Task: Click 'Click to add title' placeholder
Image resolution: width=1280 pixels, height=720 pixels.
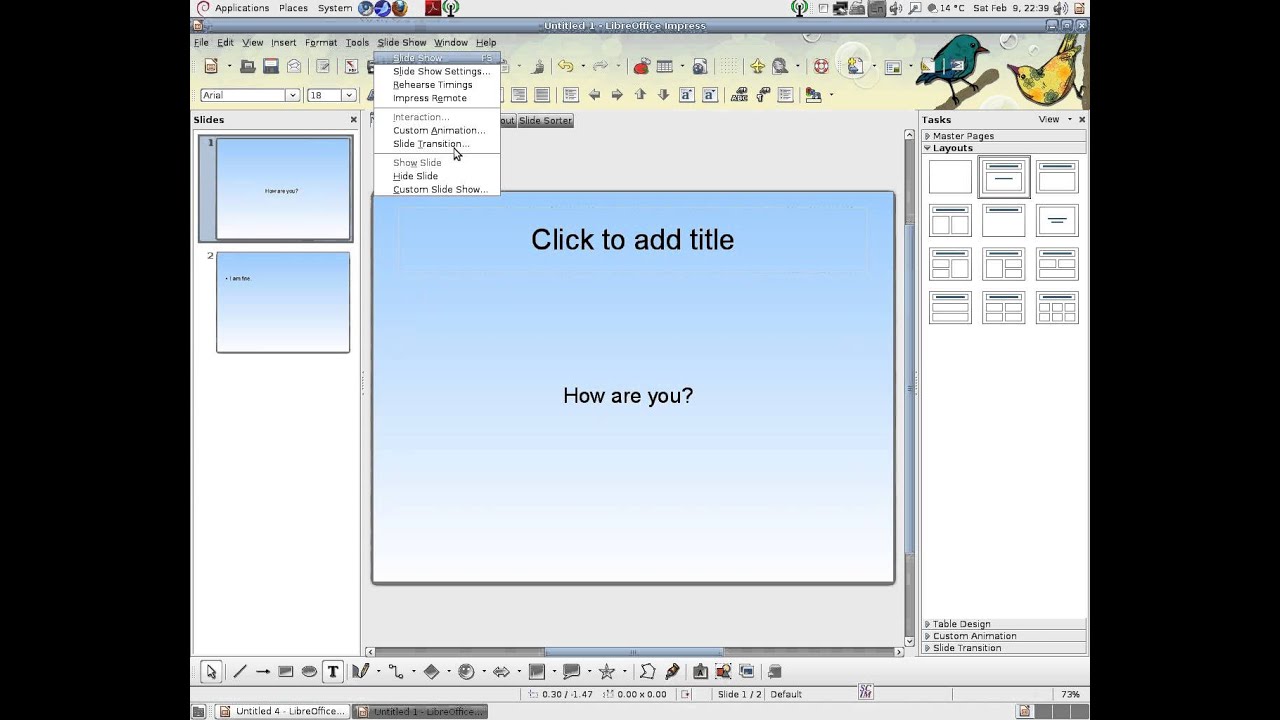Action: pyautogui.click(x=632, y=240)
